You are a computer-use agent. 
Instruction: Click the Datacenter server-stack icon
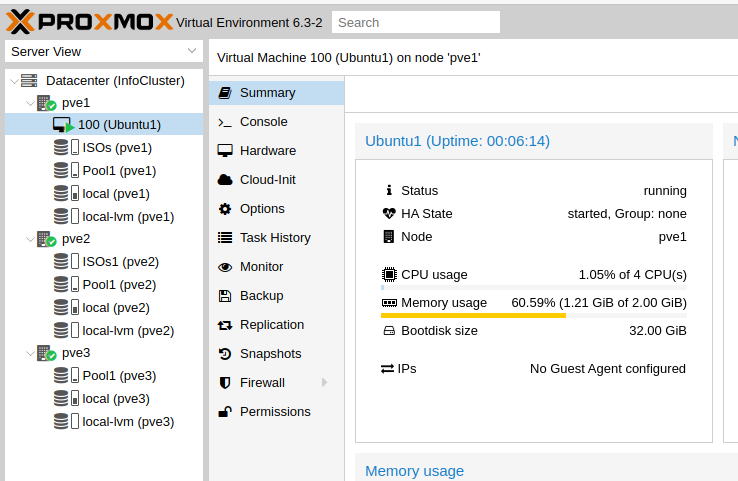(x=29, y=80)
